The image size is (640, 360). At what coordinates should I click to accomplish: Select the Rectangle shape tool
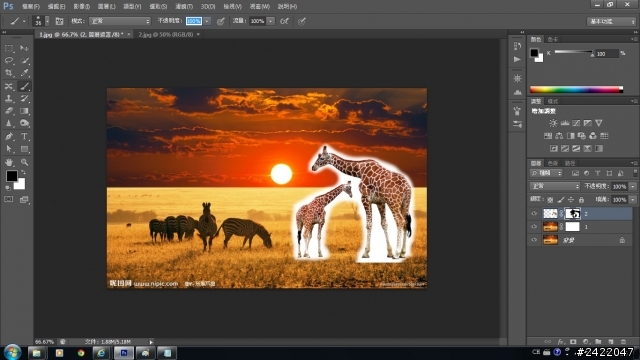(24, 149)
